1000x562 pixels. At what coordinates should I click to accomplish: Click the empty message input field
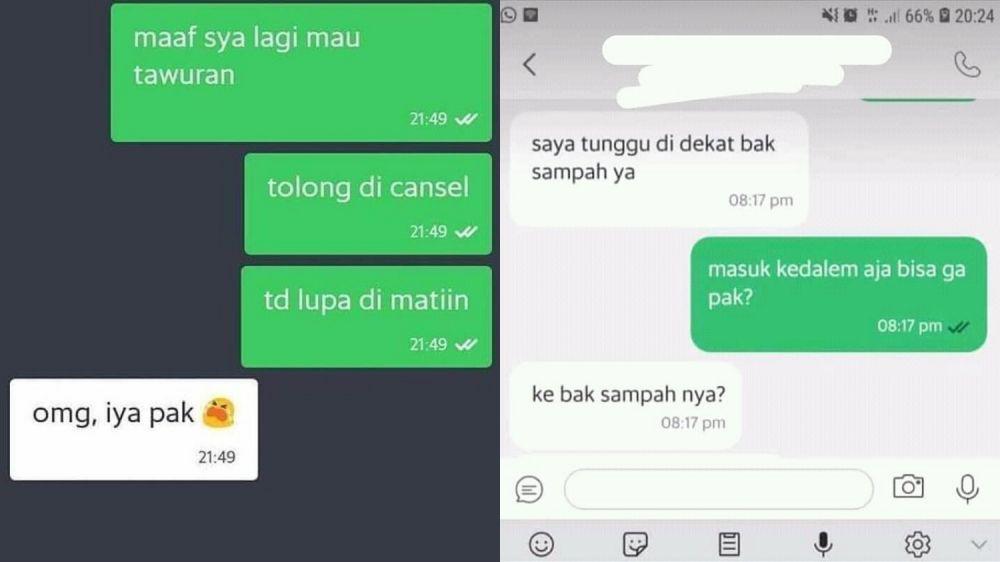pyautogui.click(x=718, y=489)
